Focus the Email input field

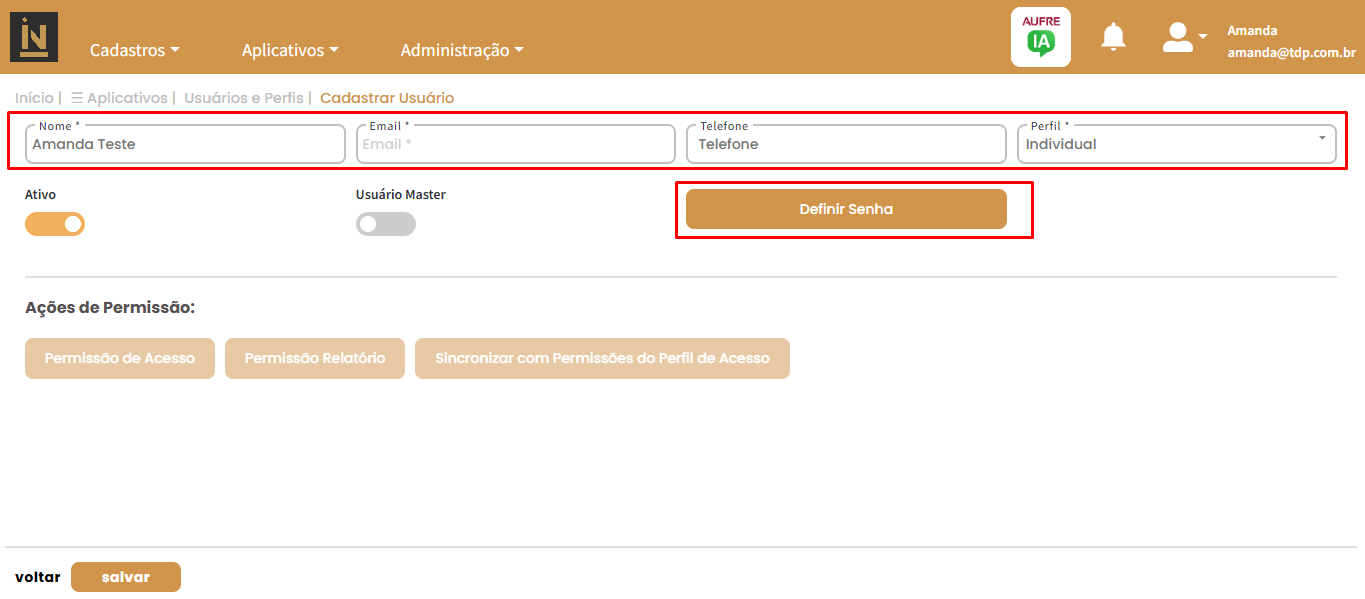pos(515,144)
